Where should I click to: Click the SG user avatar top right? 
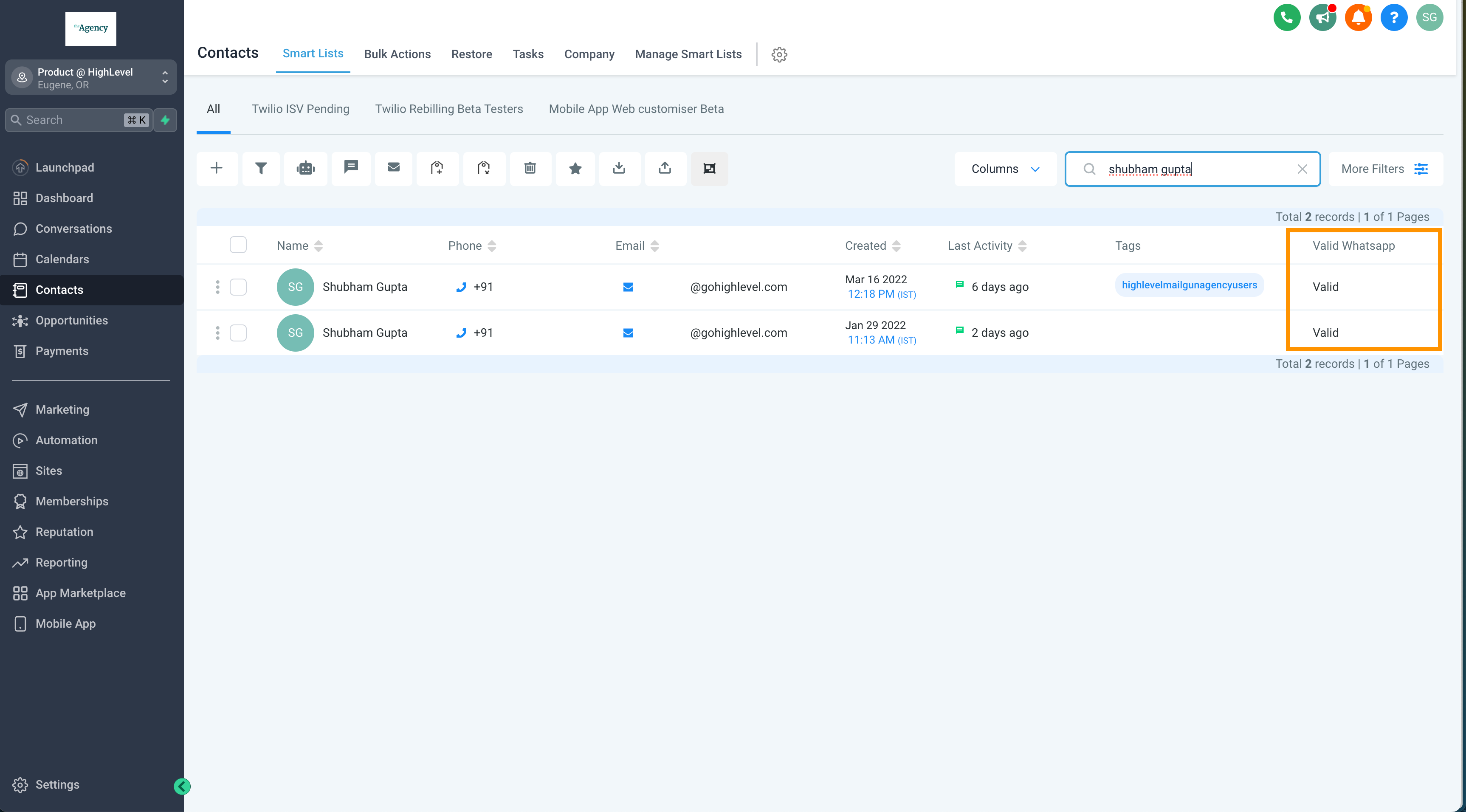(1429, 17)
